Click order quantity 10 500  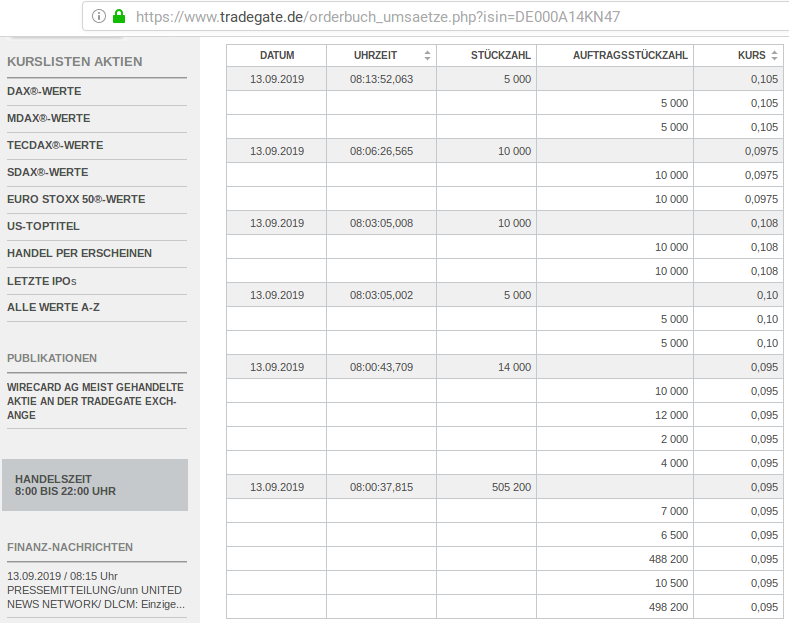tap(671, 583)
